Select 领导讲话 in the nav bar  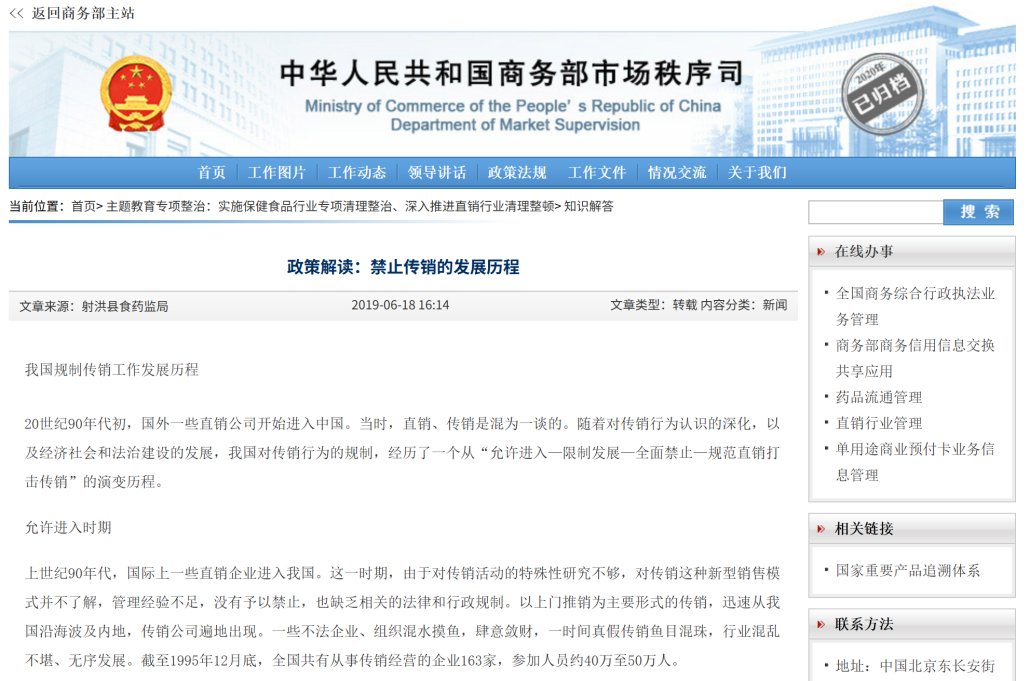(x=437, y=173)
